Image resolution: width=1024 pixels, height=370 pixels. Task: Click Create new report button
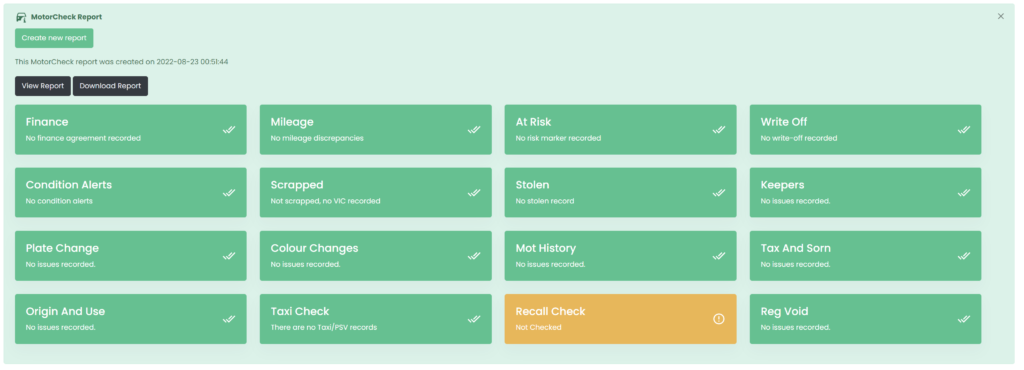pos(54,38)
